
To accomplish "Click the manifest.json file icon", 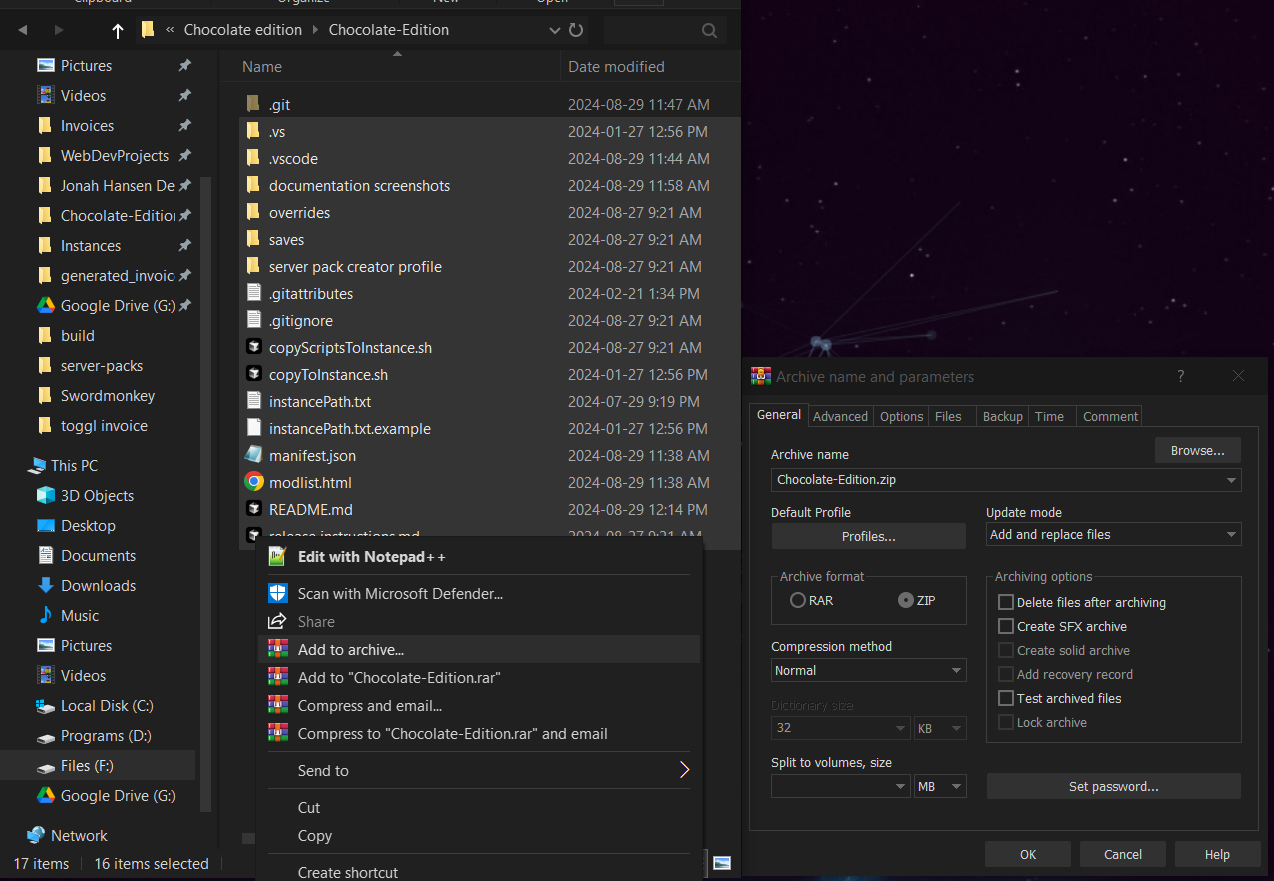I will (x=253, y=455).
